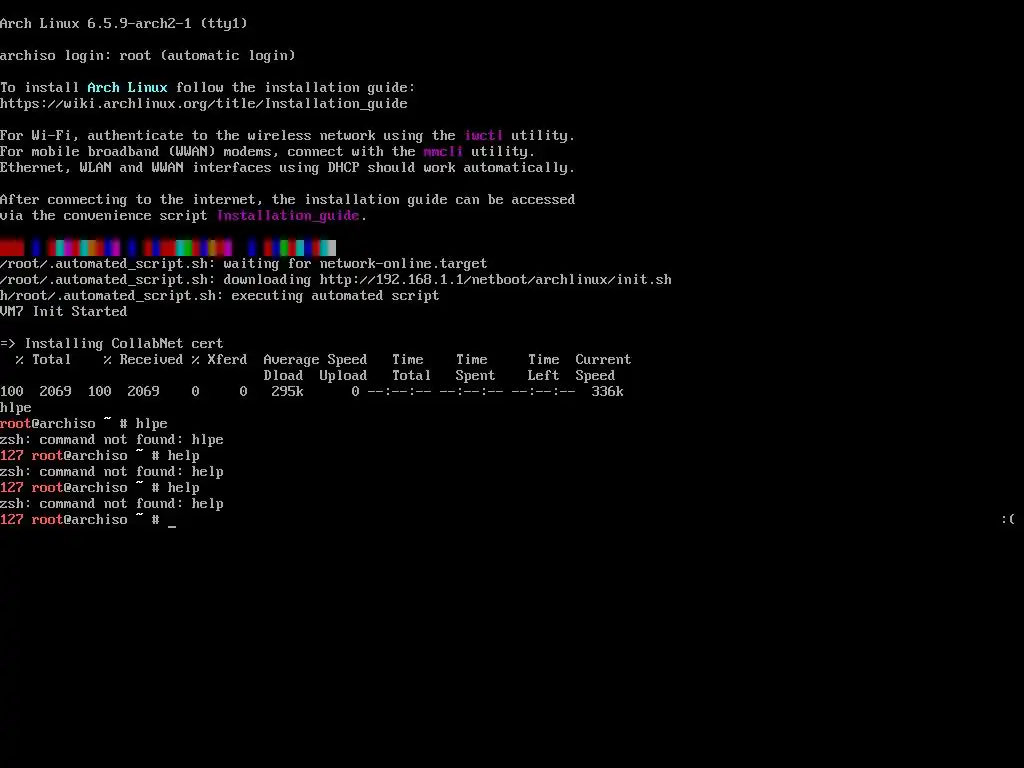
Task: Click the 'Ethernet, WLAN and WWAN interfaces' line
Action: [x=287, y=167]
